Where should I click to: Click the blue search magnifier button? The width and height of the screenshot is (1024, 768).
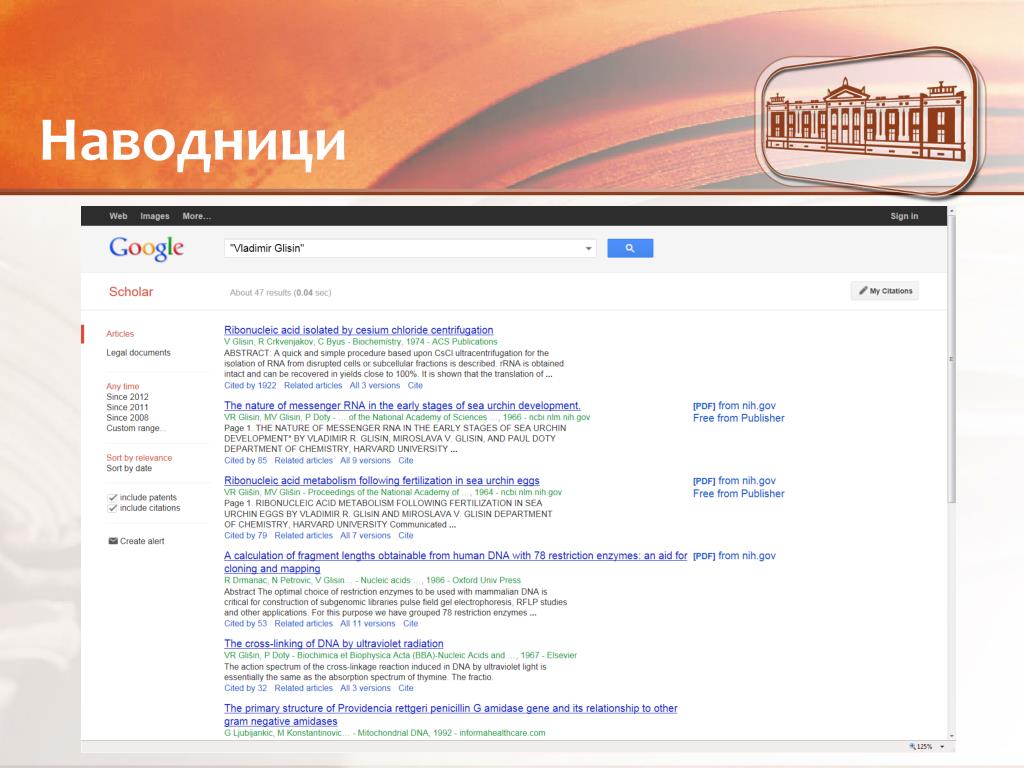pyautogui.click(x=630, y=248)
